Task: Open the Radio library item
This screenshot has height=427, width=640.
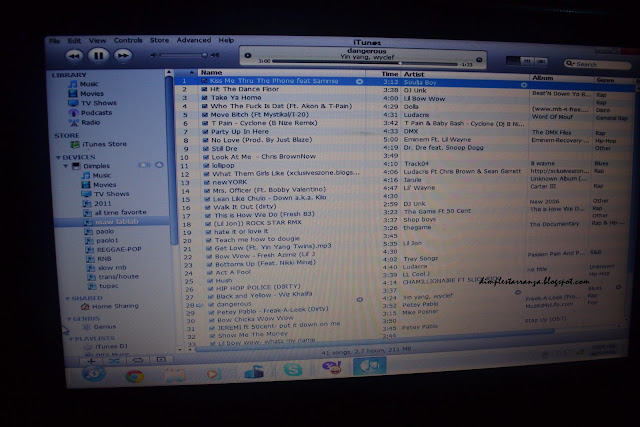Action: pos(90,122)
